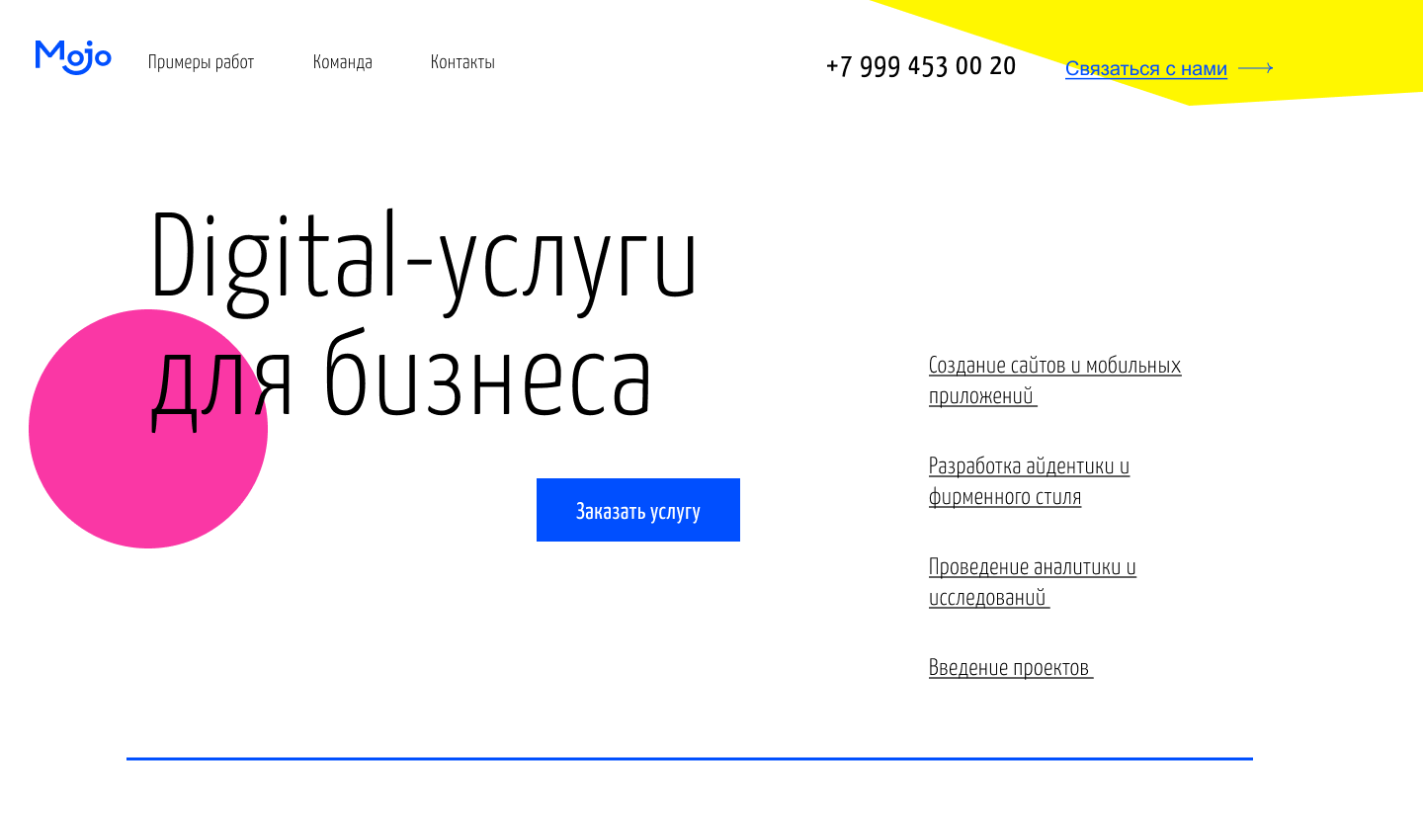The height and width of the screenshot is (840, 1423).
Task: Click the word приложений in the first service link
Action: (x=981, y=396)
